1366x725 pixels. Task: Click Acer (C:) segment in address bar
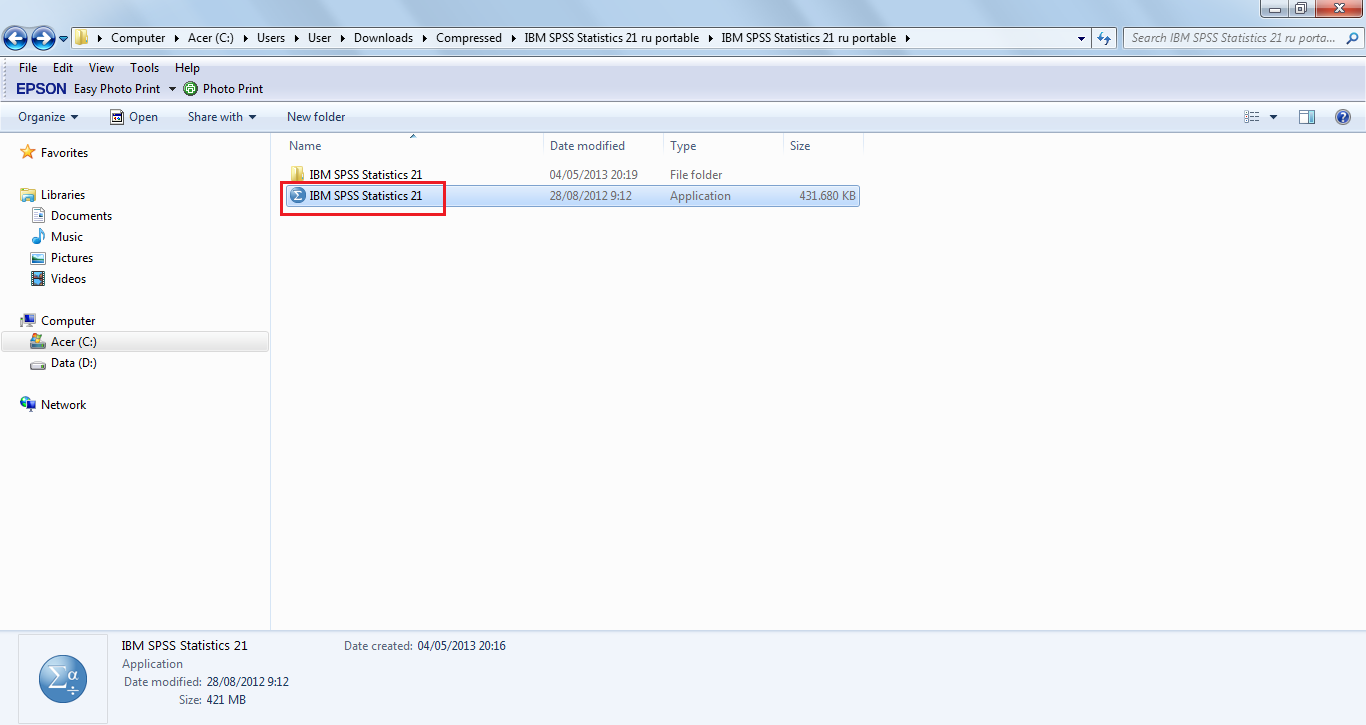point(211,38)
